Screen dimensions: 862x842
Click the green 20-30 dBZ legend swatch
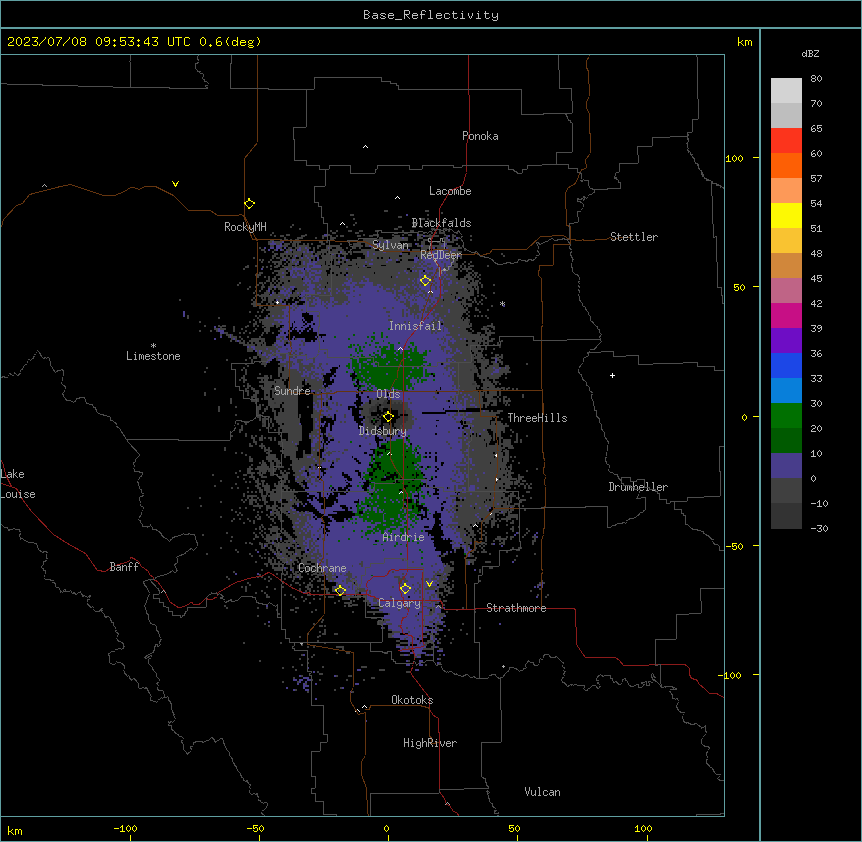tap(786, 416)
